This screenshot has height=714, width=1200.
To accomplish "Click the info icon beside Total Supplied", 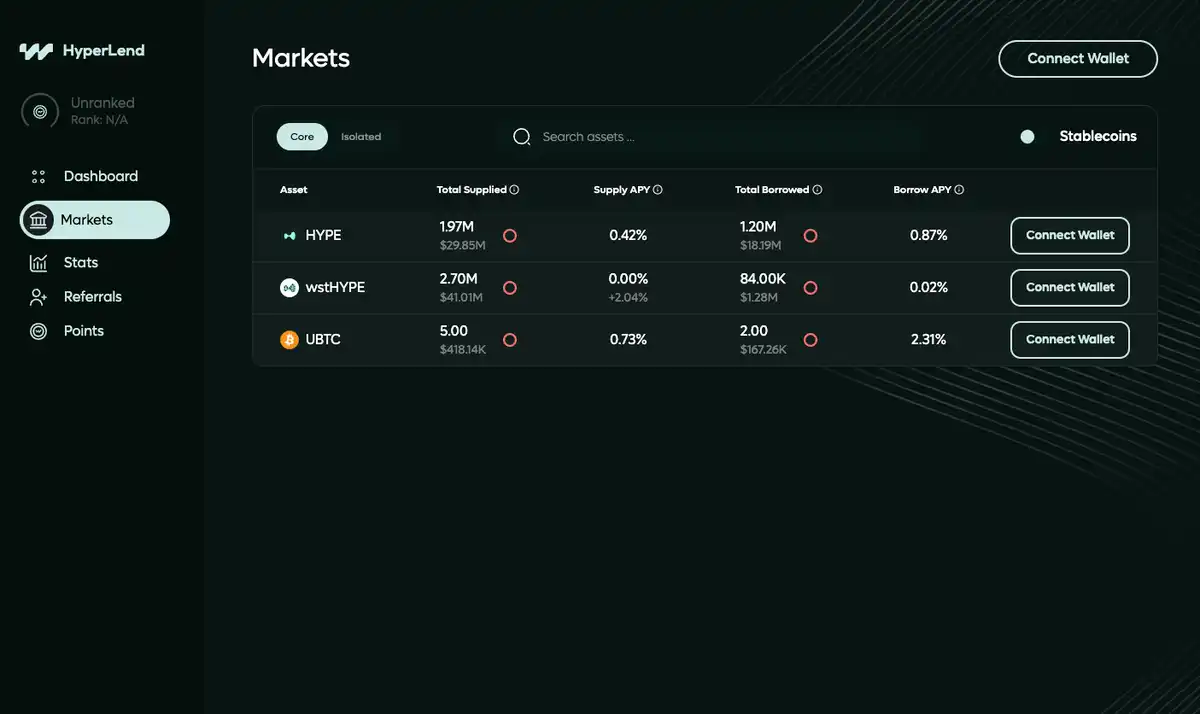I will 514,189.
